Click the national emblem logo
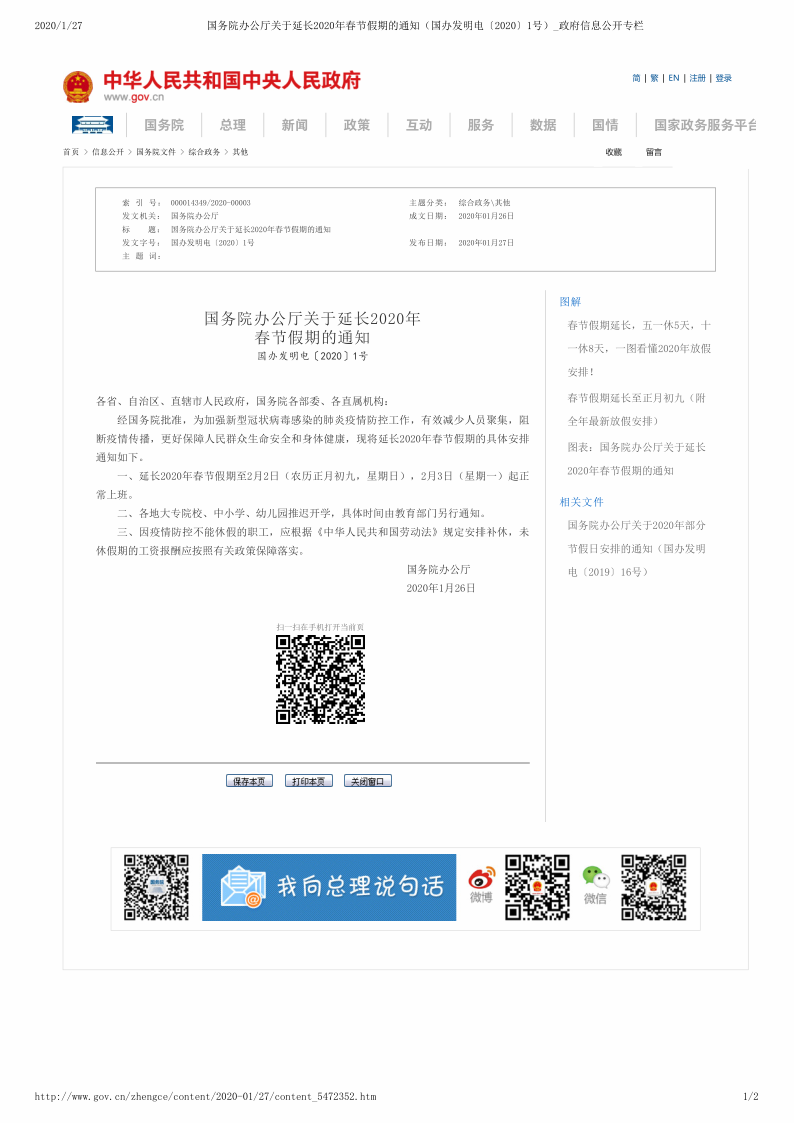Image resolution: width=794 pixels, height=1123 pixels. click(x=77, y=86)
